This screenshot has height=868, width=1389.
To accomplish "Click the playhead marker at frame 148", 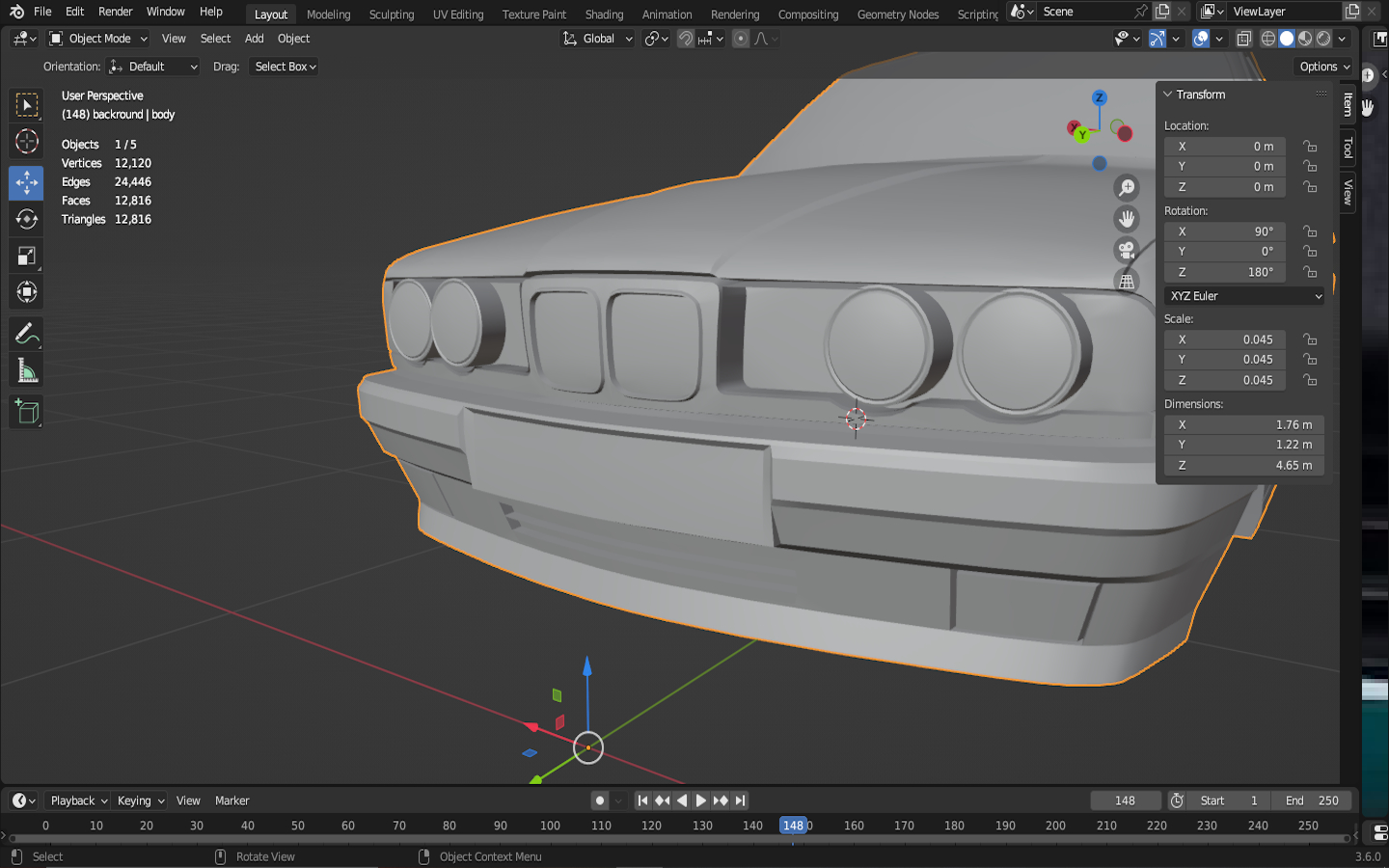I will [793, 826].
